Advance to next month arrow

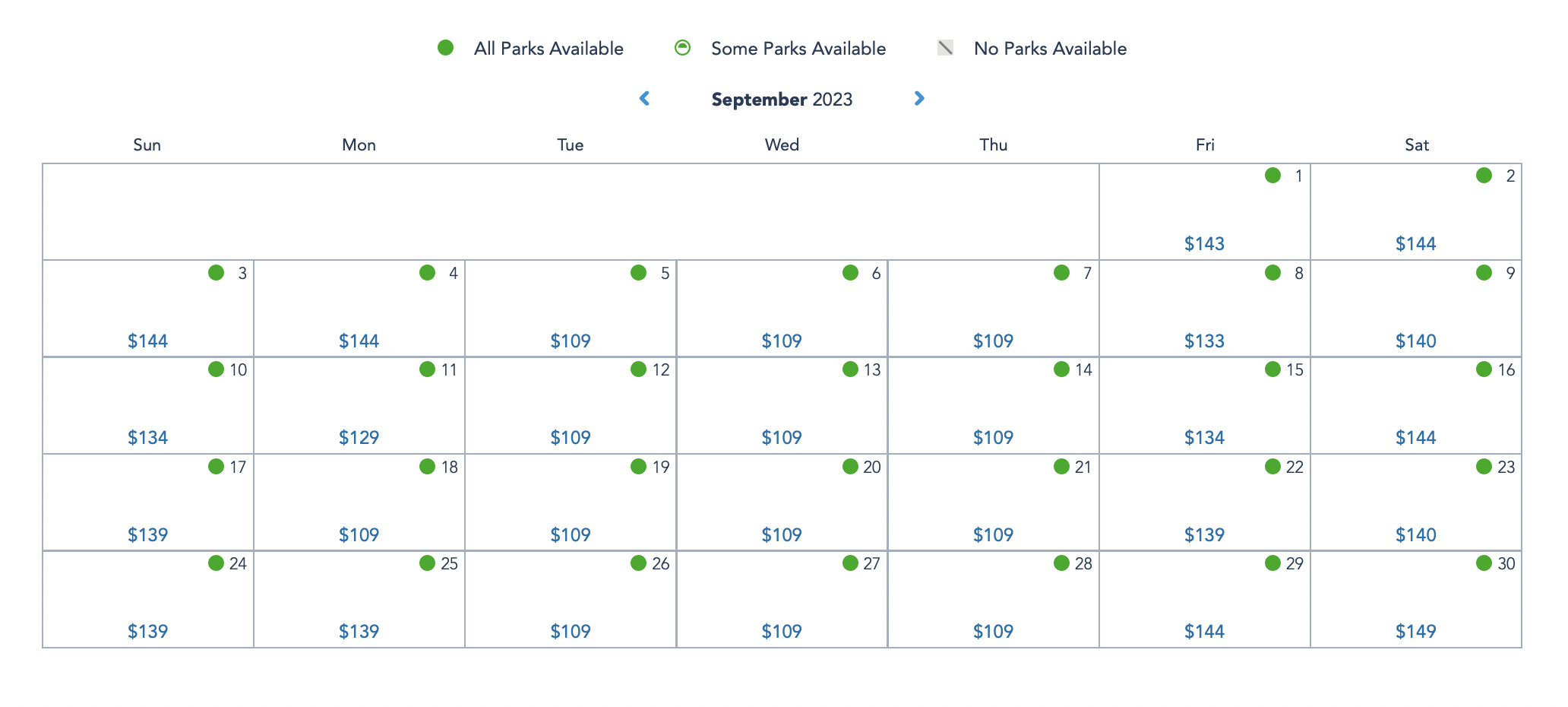tap(919, 99)
